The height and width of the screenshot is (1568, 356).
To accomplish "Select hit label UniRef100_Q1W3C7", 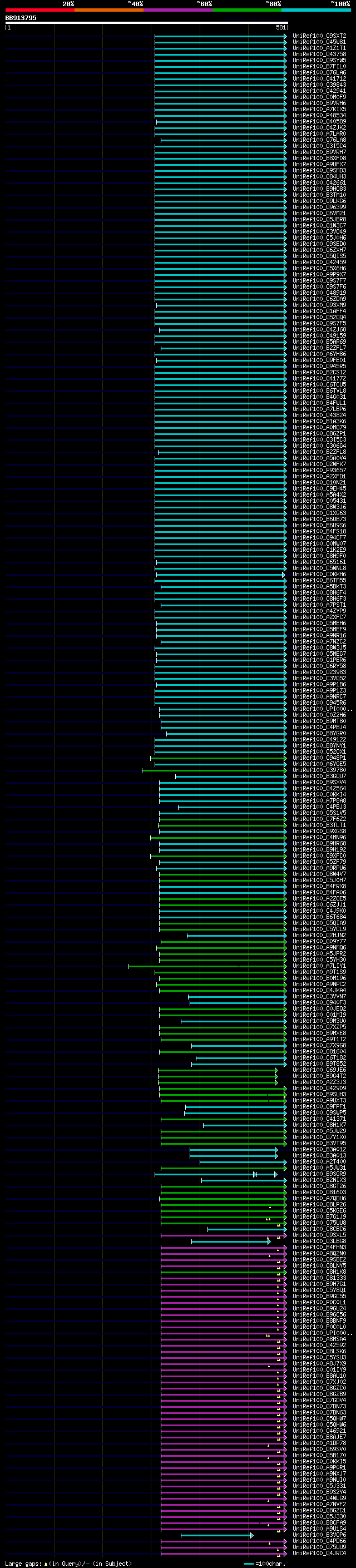I will (x=319, y=225).
